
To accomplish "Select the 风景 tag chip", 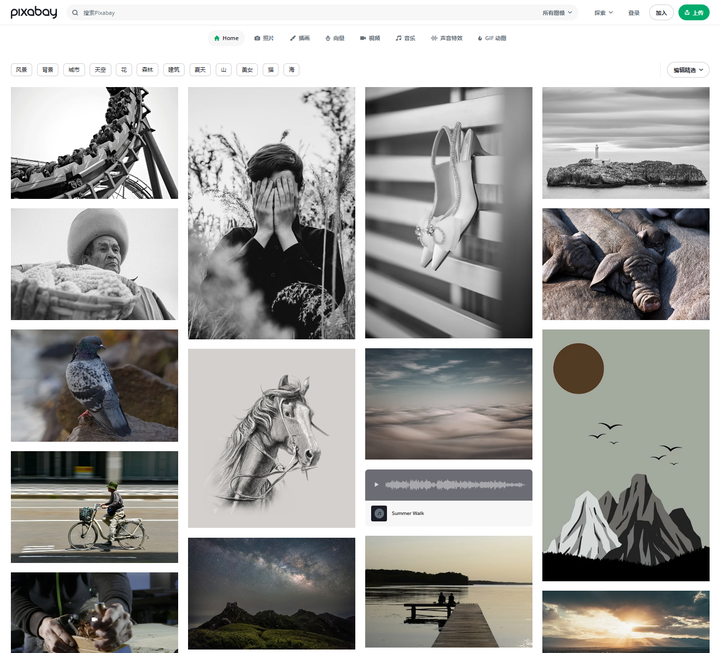I will 21,70.
